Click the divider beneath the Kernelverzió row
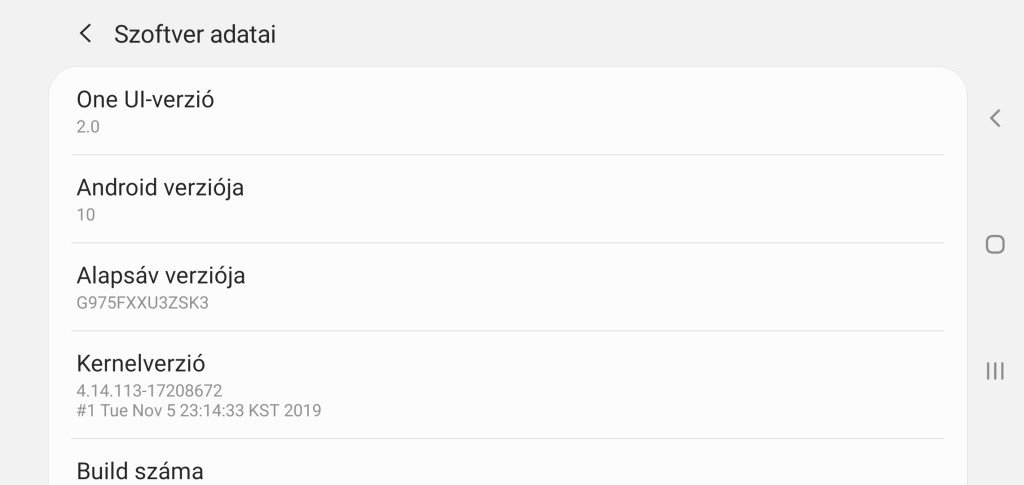Screen dimensions: 1024x485 point(507,439)
